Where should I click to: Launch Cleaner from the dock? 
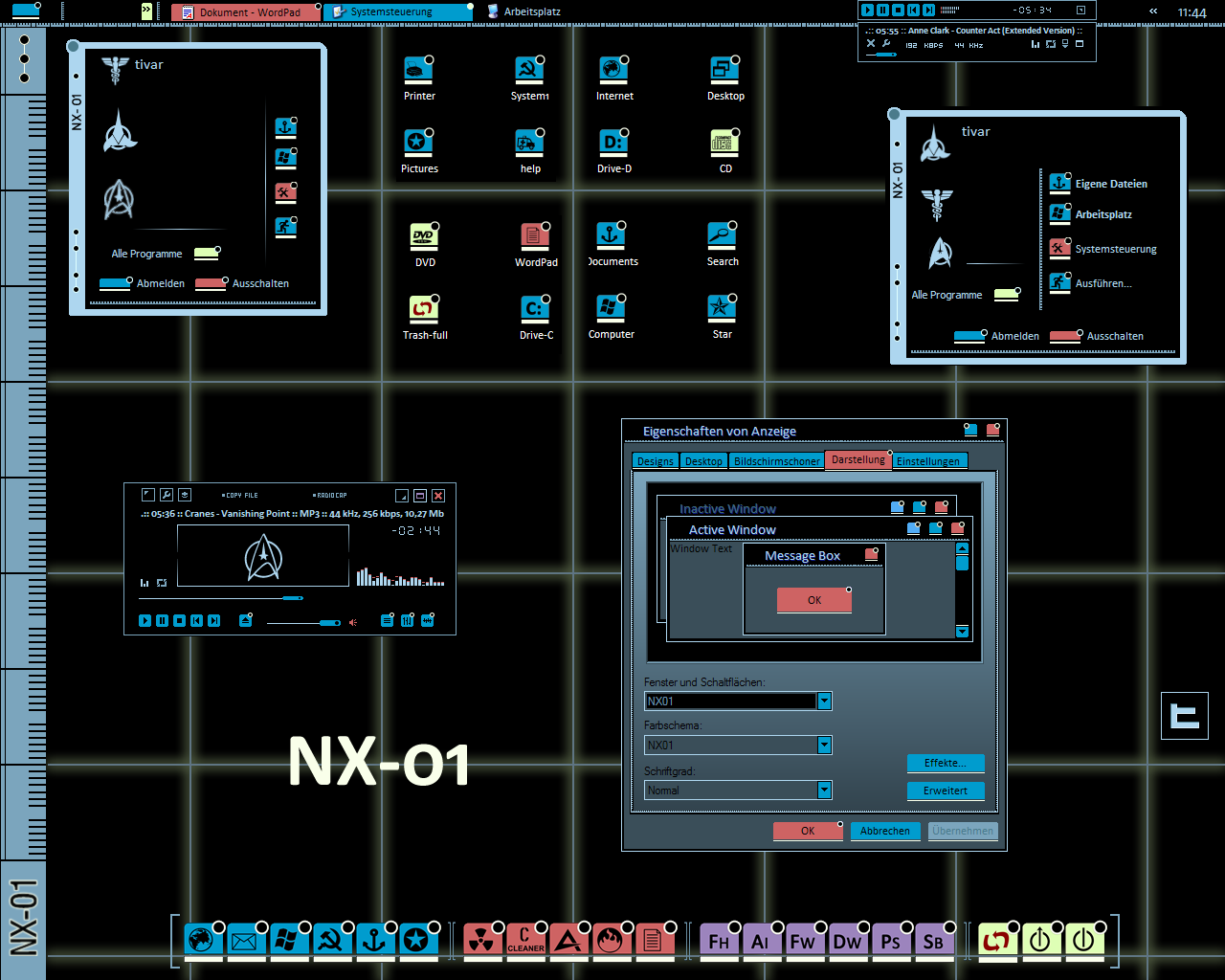[525, 942]
